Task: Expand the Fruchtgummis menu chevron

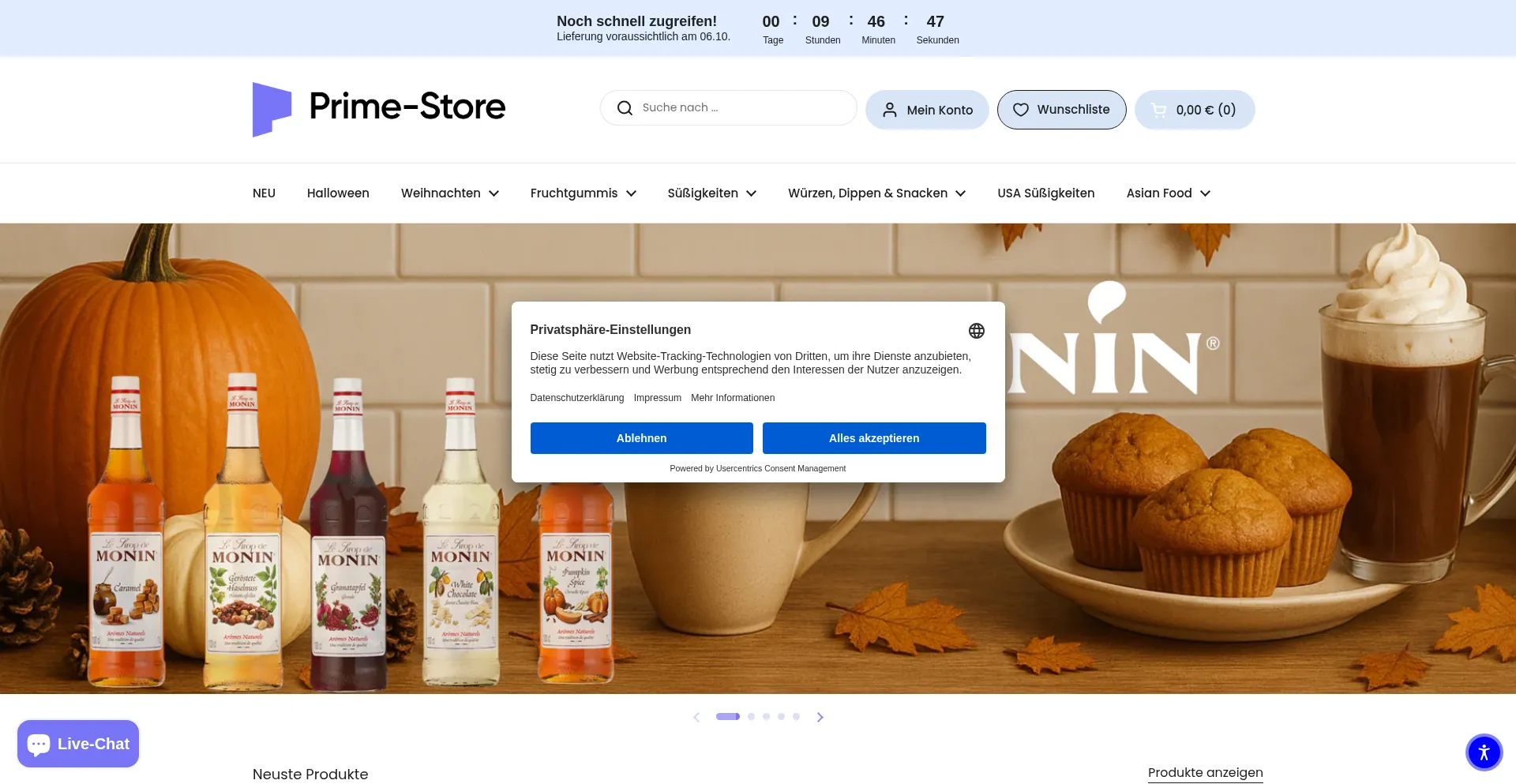Action: (632, 193)
